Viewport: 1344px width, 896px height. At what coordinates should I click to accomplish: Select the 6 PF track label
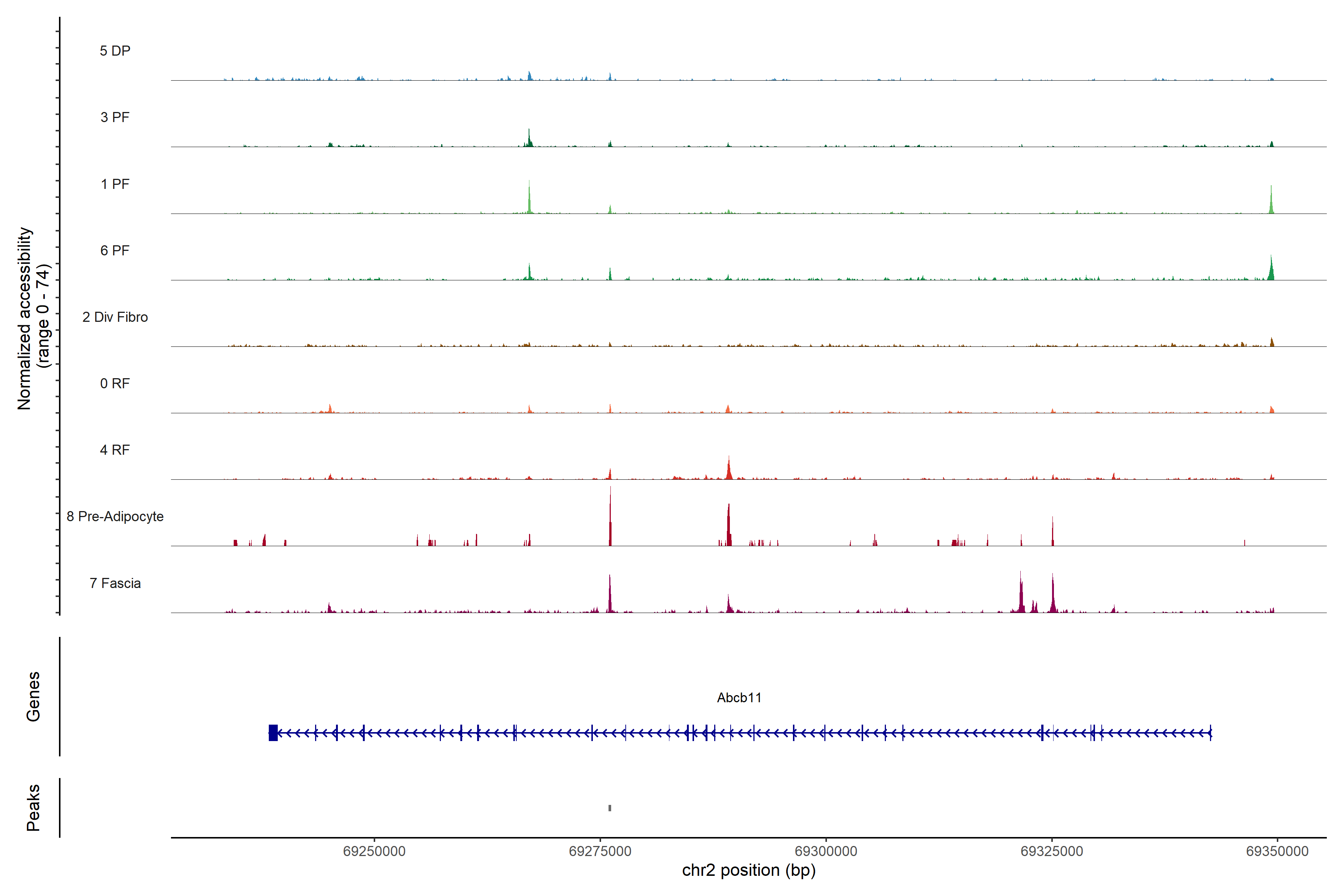(115, 250)
